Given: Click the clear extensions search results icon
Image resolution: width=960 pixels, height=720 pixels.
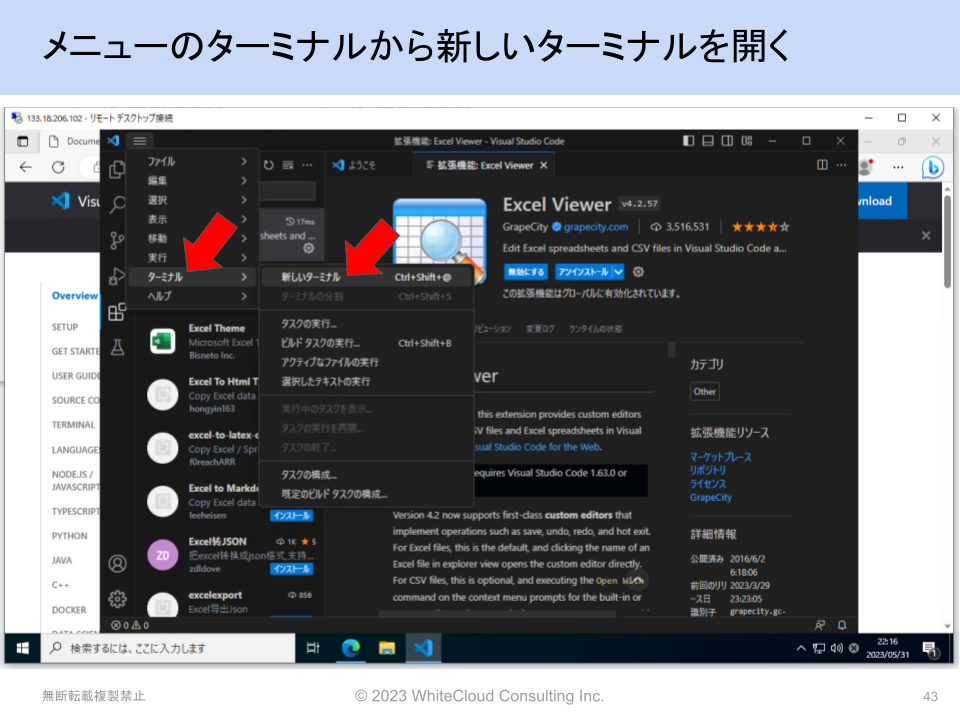Looking at the screenshot, I should [x=288, y=165].
